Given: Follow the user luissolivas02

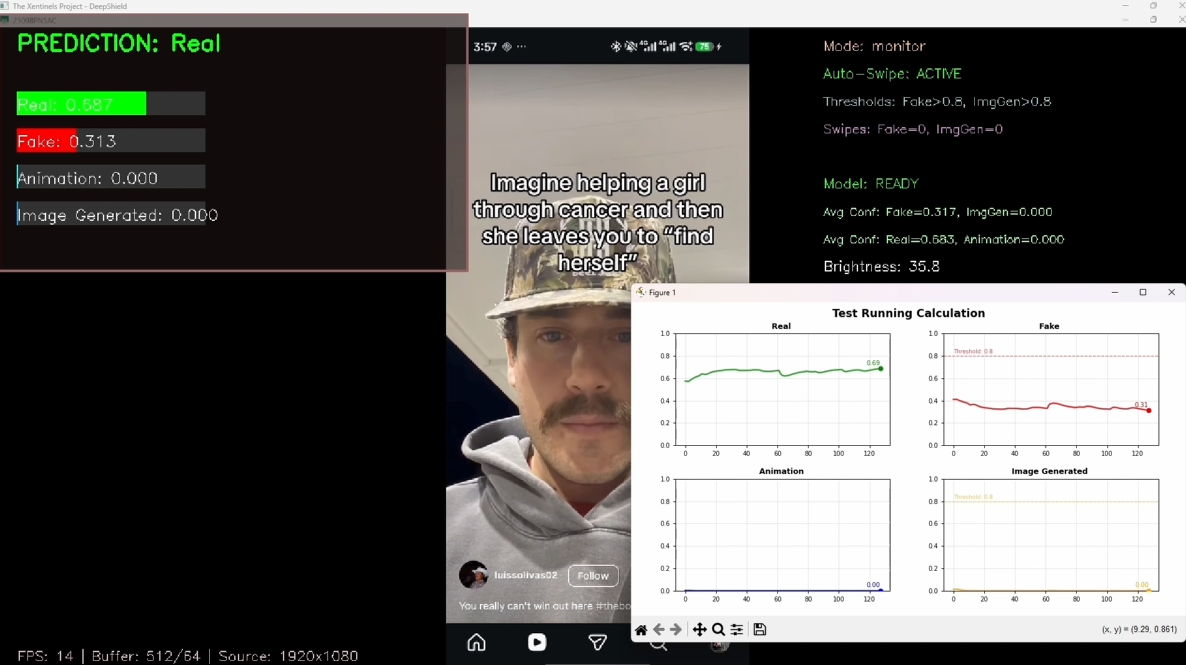Looking at the screenshot, I should click(592, 575).
